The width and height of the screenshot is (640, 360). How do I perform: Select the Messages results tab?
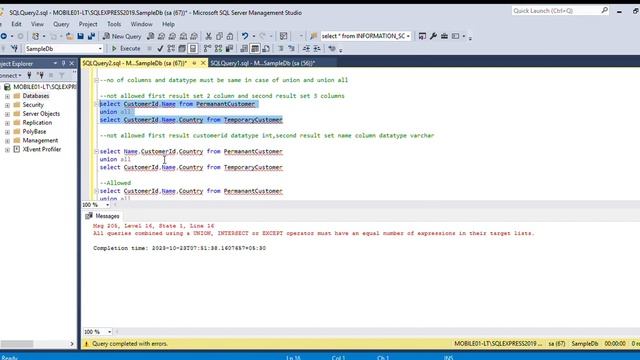(x=103, y=216)
